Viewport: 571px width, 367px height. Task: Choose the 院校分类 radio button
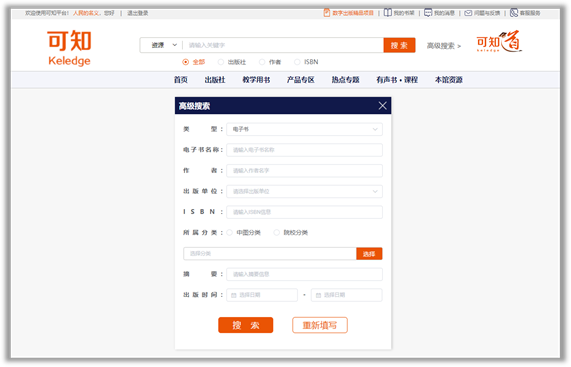point(277,233)
